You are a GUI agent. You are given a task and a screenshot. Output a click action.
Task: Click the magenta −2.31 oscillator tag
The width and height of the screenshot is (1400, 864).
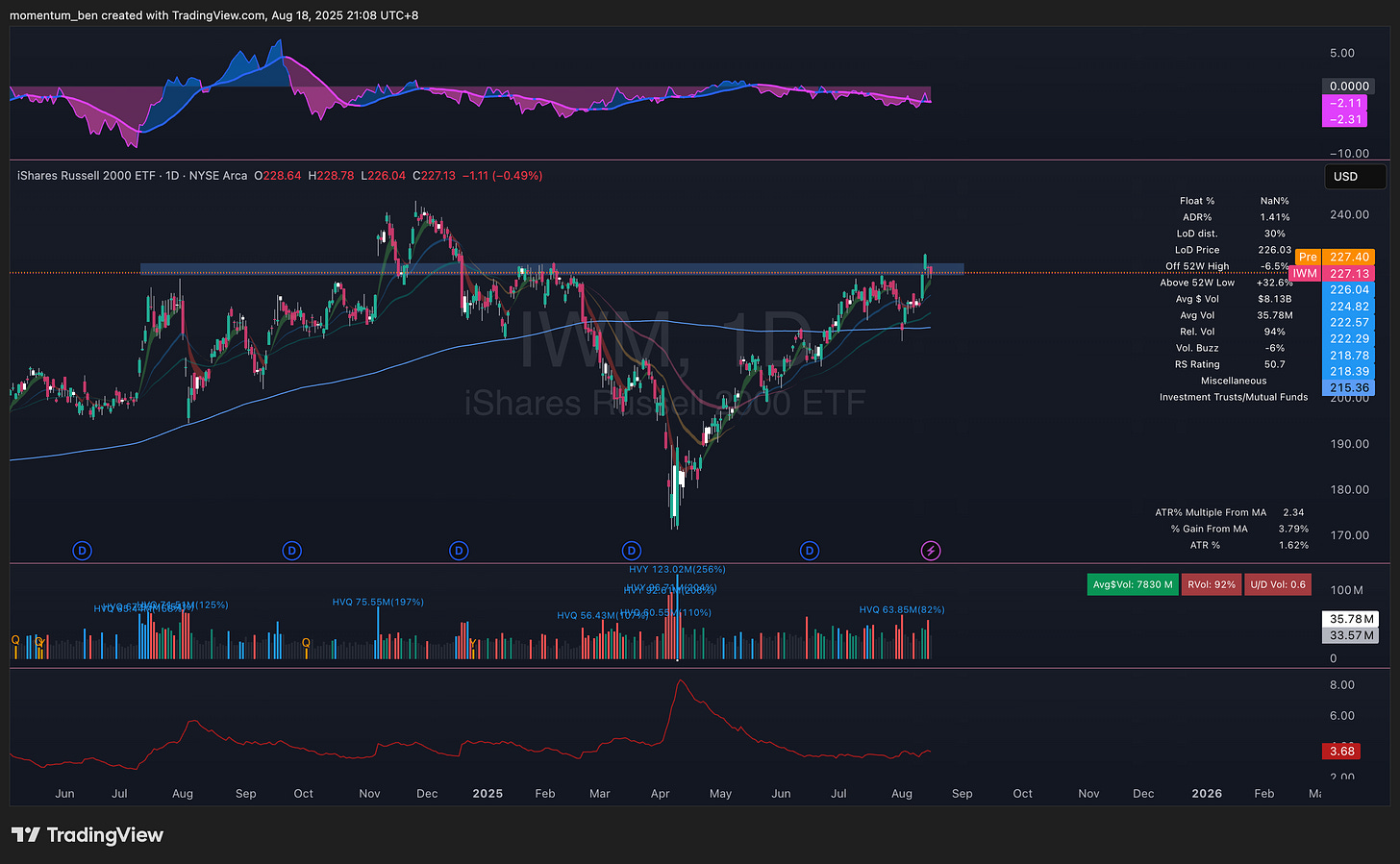click(x=1345, y=119)
